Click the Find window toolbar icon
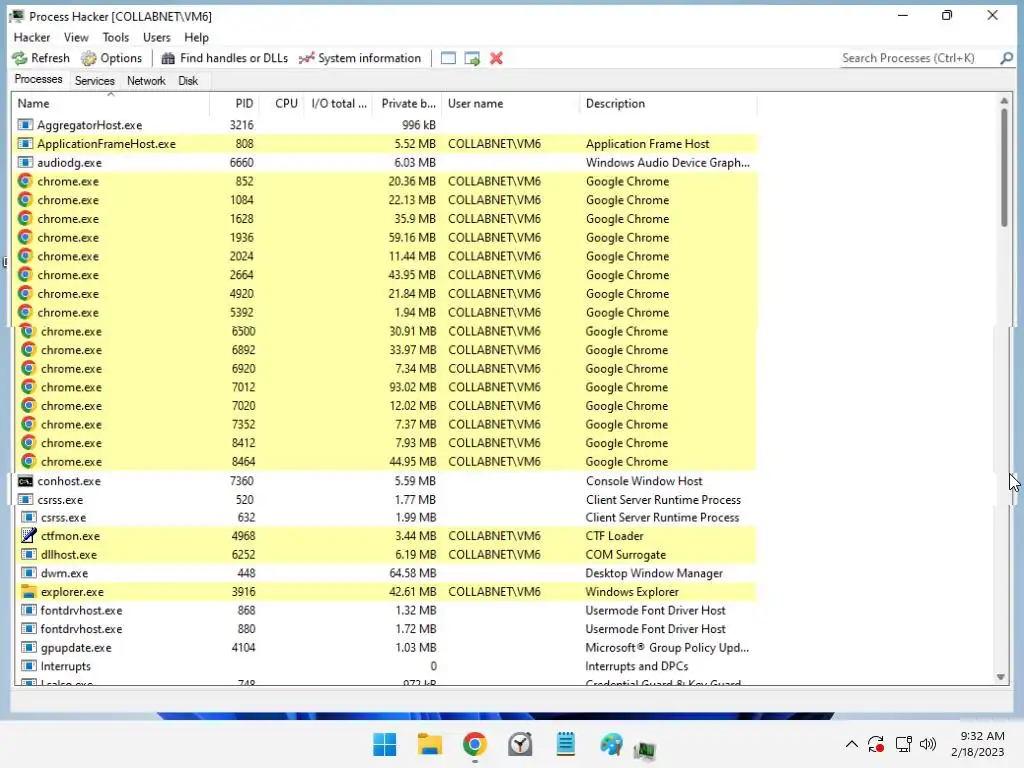This screenshot has height=768, width=1024. tap(448, 58)
